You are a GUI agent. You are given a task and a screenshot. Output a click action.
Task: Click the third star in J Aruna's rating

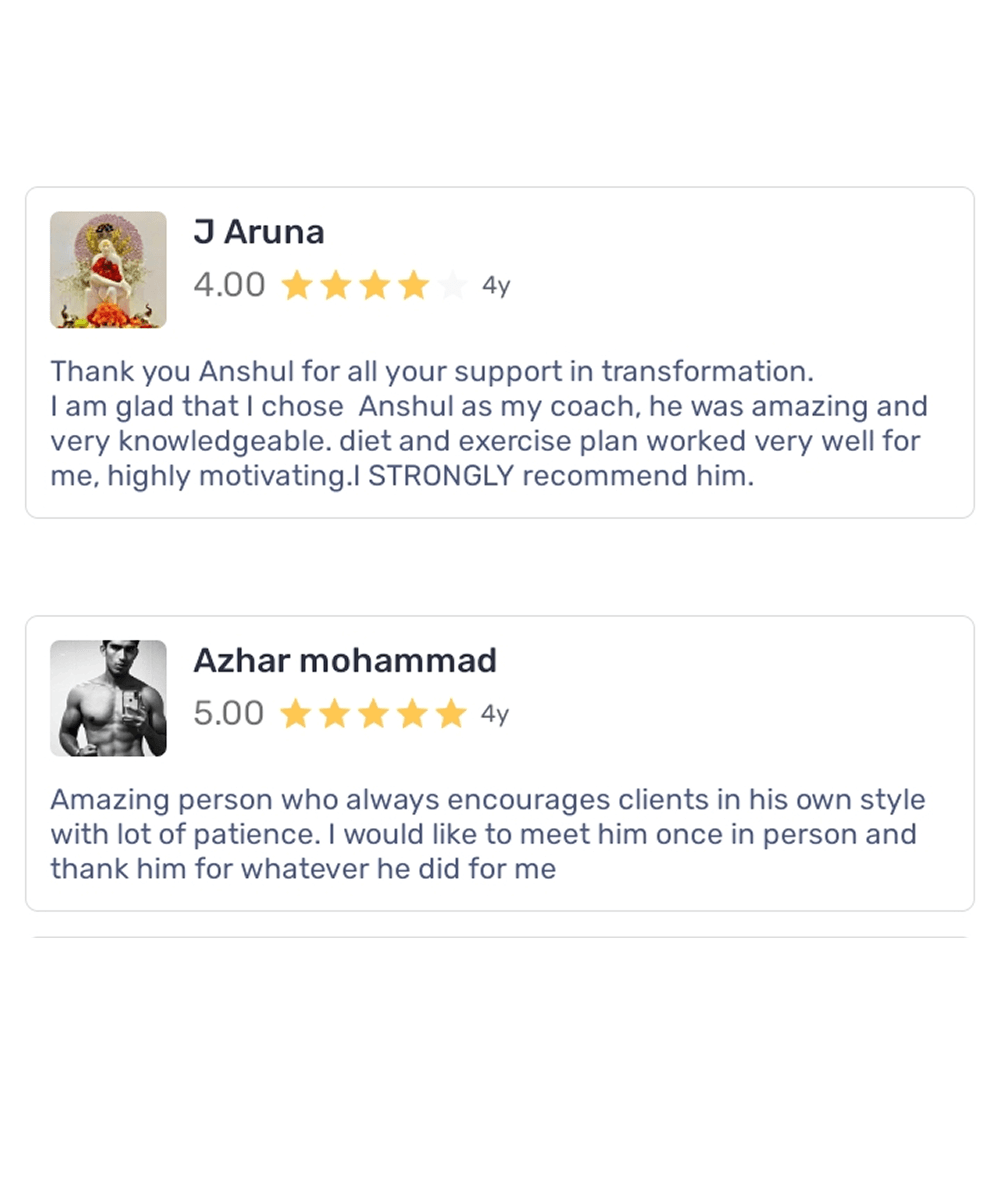pos(374,286)
